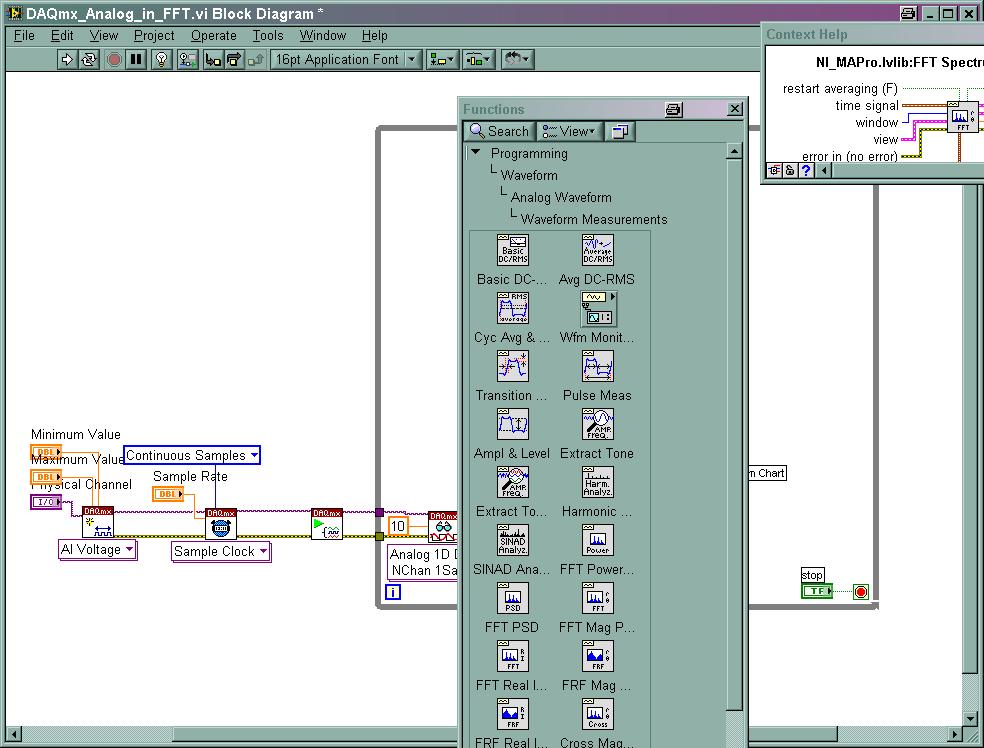This screenshot has width=984, height=748.
Task: Open the Reorder dropdown in toolbar
Action: point(517,60)
